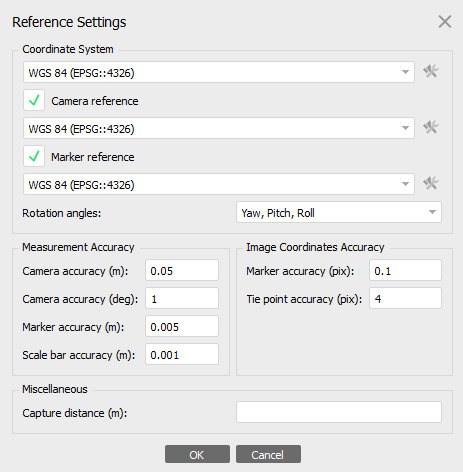The height and width of the screenshot is (472, 463).
Task: Open settings icon beside top coordinate system
Action: pyautogui.click(x=431, y=72)
